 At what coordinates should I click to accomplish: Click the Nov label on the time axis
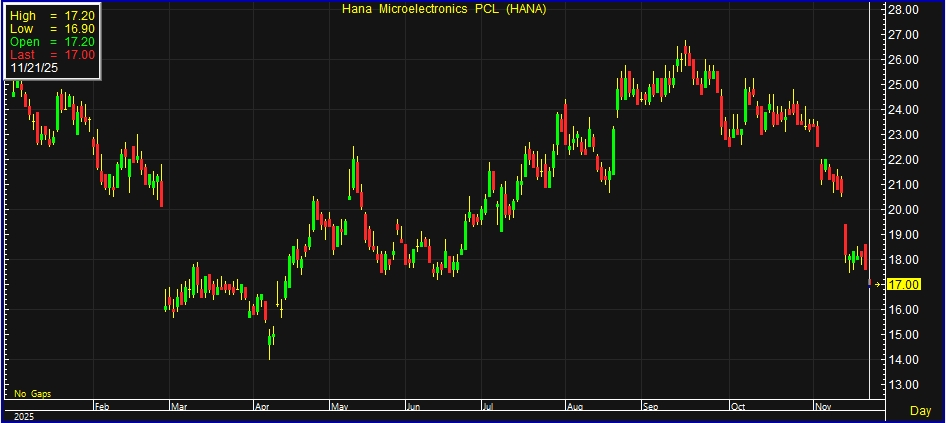(x=822, y=407)
